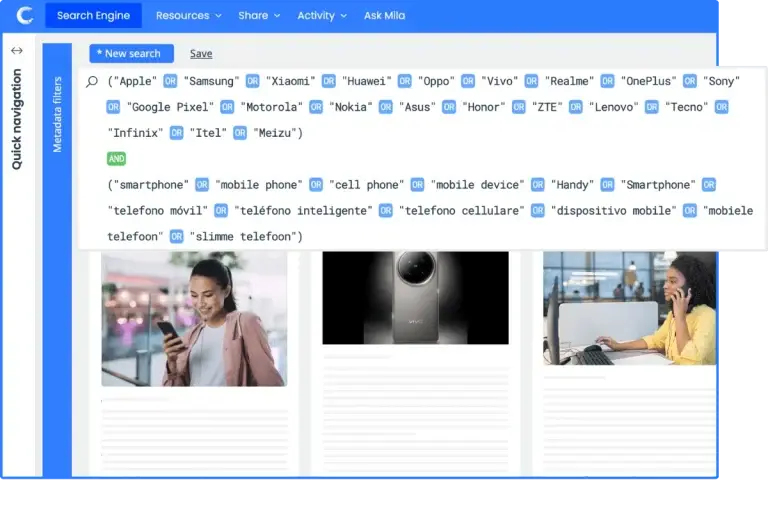768x512 pixels.
Task: Select the Search Engine tab
Action: (93, 16)
